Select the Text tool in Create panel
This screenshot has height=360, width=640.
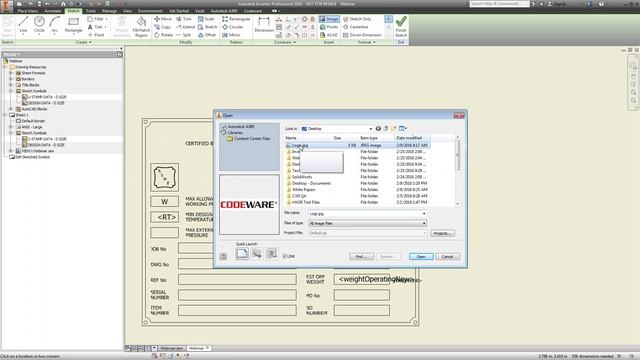pyautogui.click(x=96, y=27)
